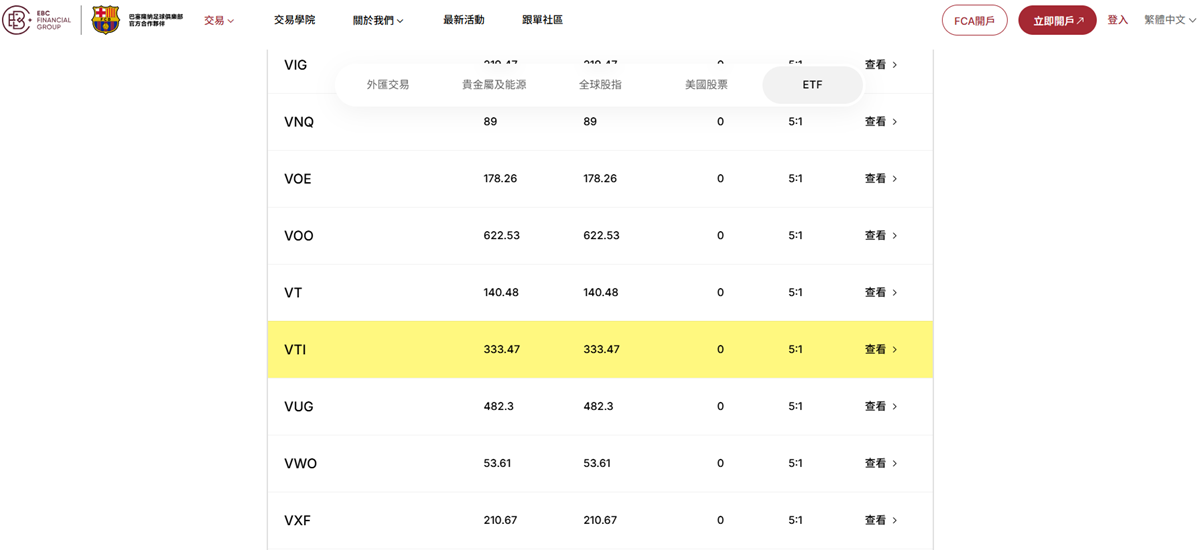This screenshot has height=550, width=1200.
Task: Select the VNQ symbol name
Action: [299, 122]
